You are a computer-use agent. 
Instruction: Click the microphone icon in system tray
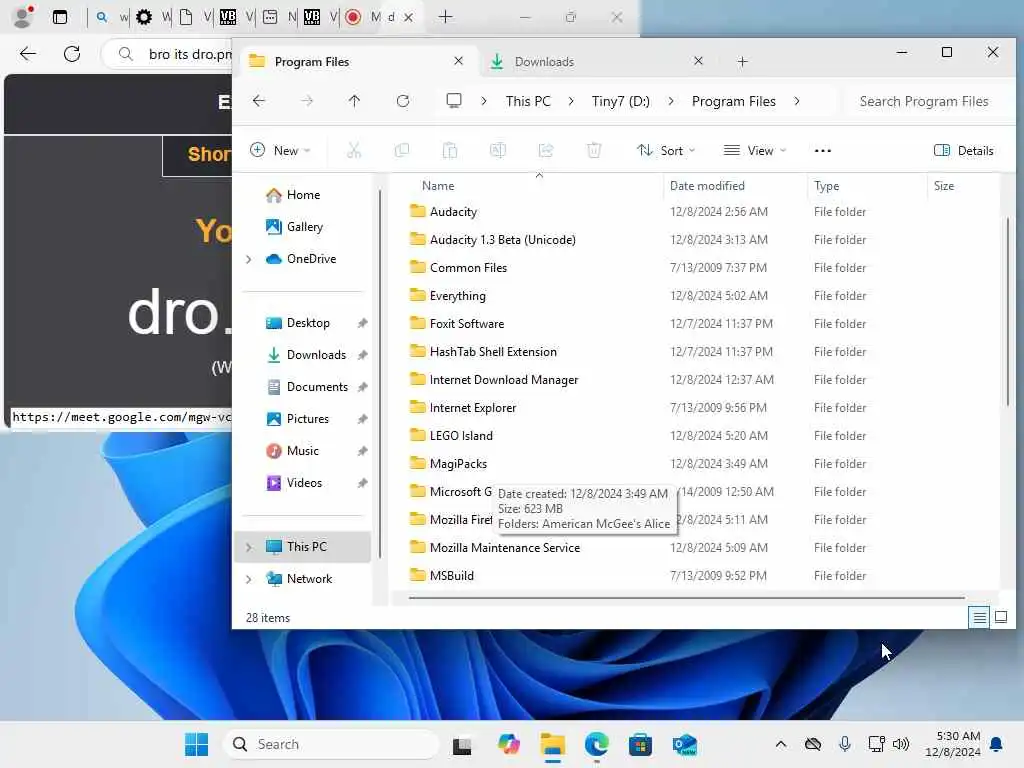click(x=844, y=744)
